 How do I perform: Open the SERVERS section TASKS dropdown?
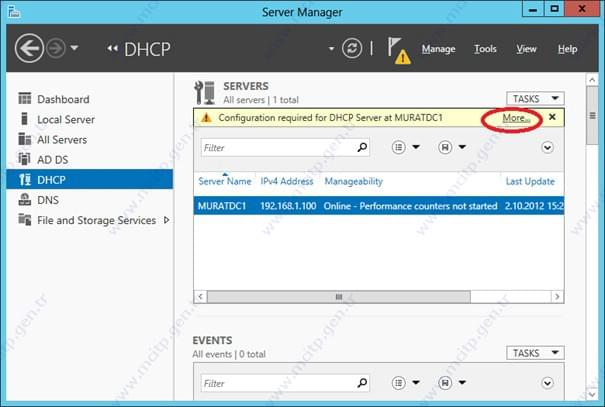(x=535, y=98)
